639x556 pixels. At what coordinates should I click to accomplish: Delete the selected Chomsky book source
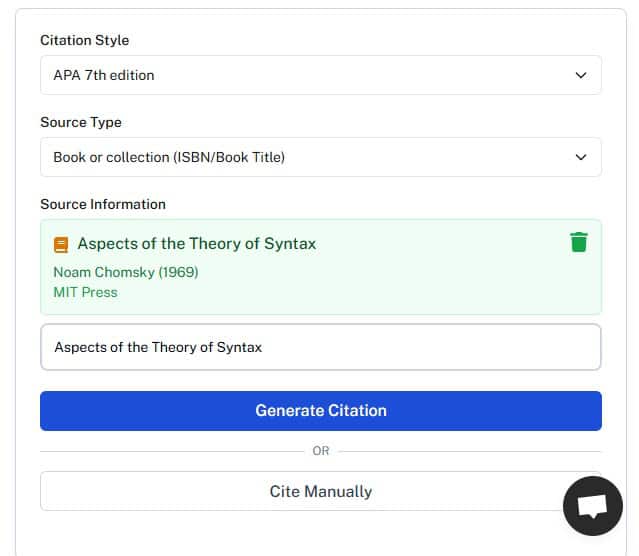pos(578,242)
